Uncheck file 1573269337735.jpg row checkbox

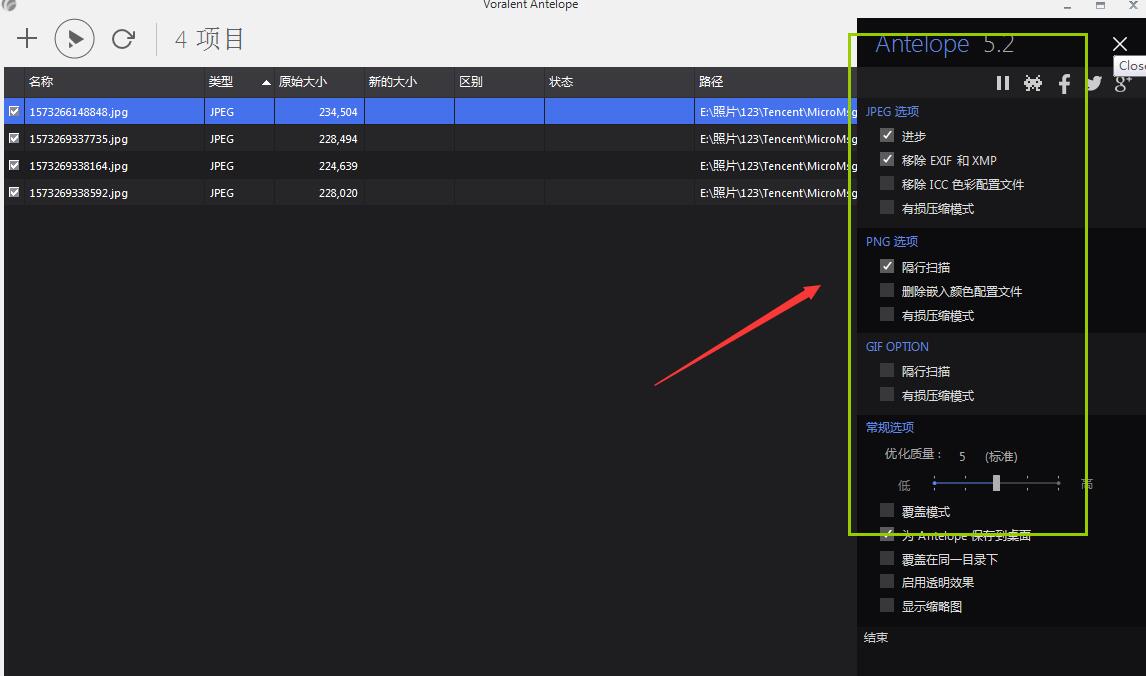[x=14, y=138]
